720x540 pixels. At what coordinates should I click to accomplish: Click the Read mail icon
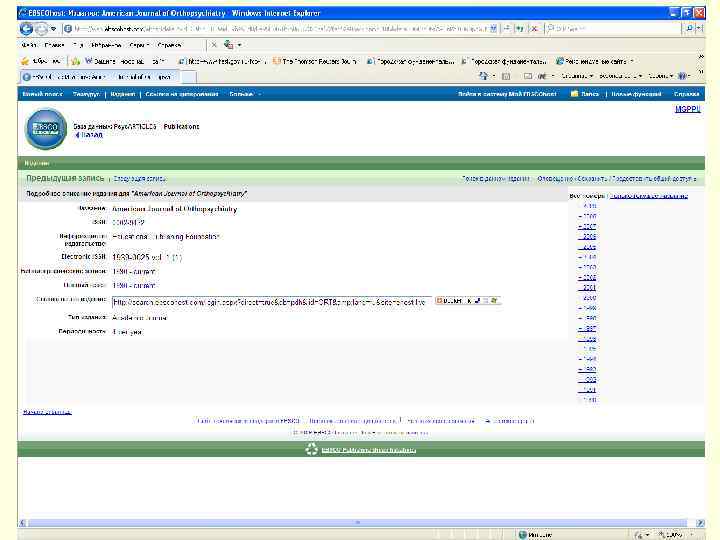click(528, 76)
